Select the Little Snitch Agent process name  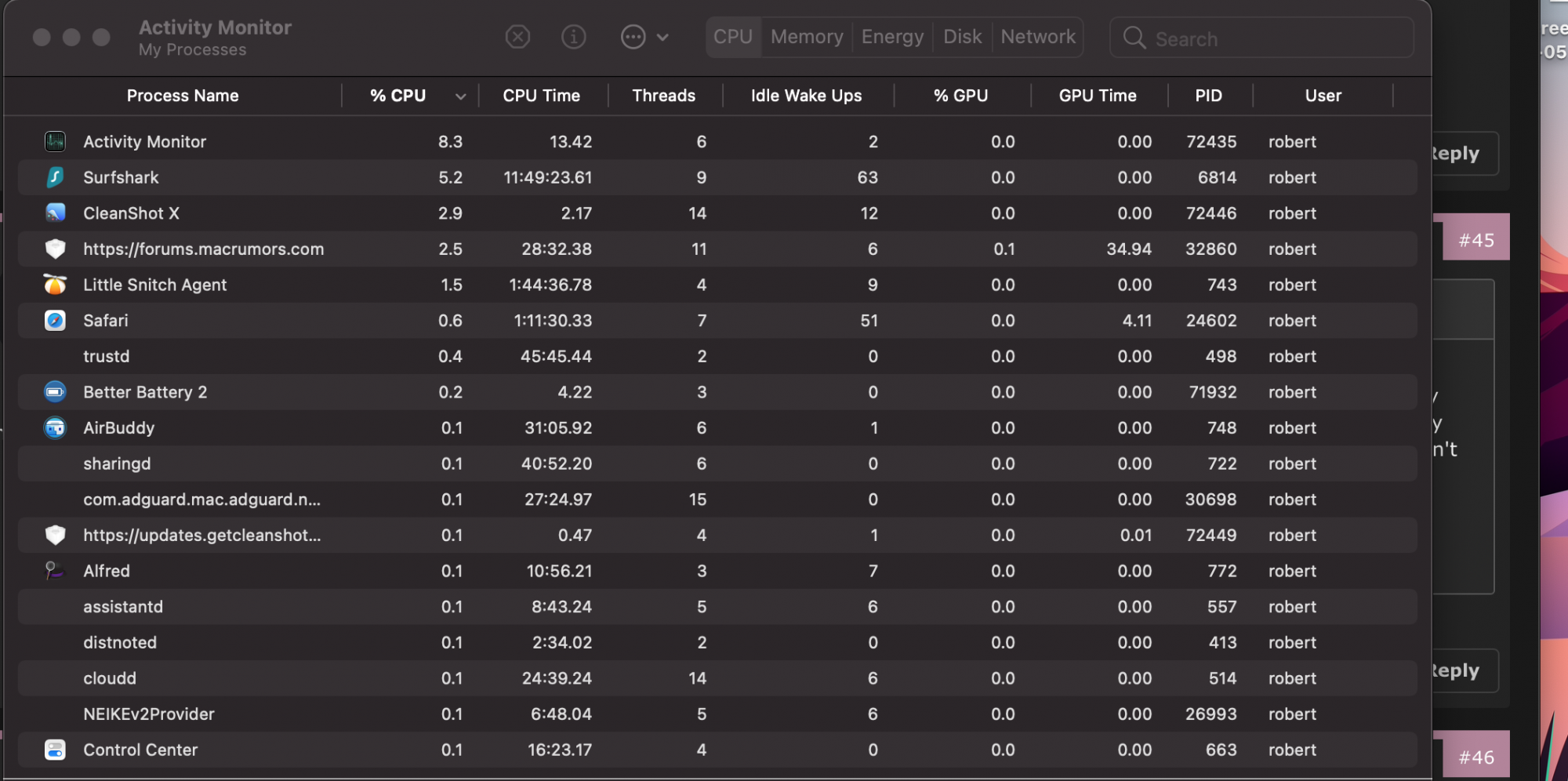coord(155,285)
